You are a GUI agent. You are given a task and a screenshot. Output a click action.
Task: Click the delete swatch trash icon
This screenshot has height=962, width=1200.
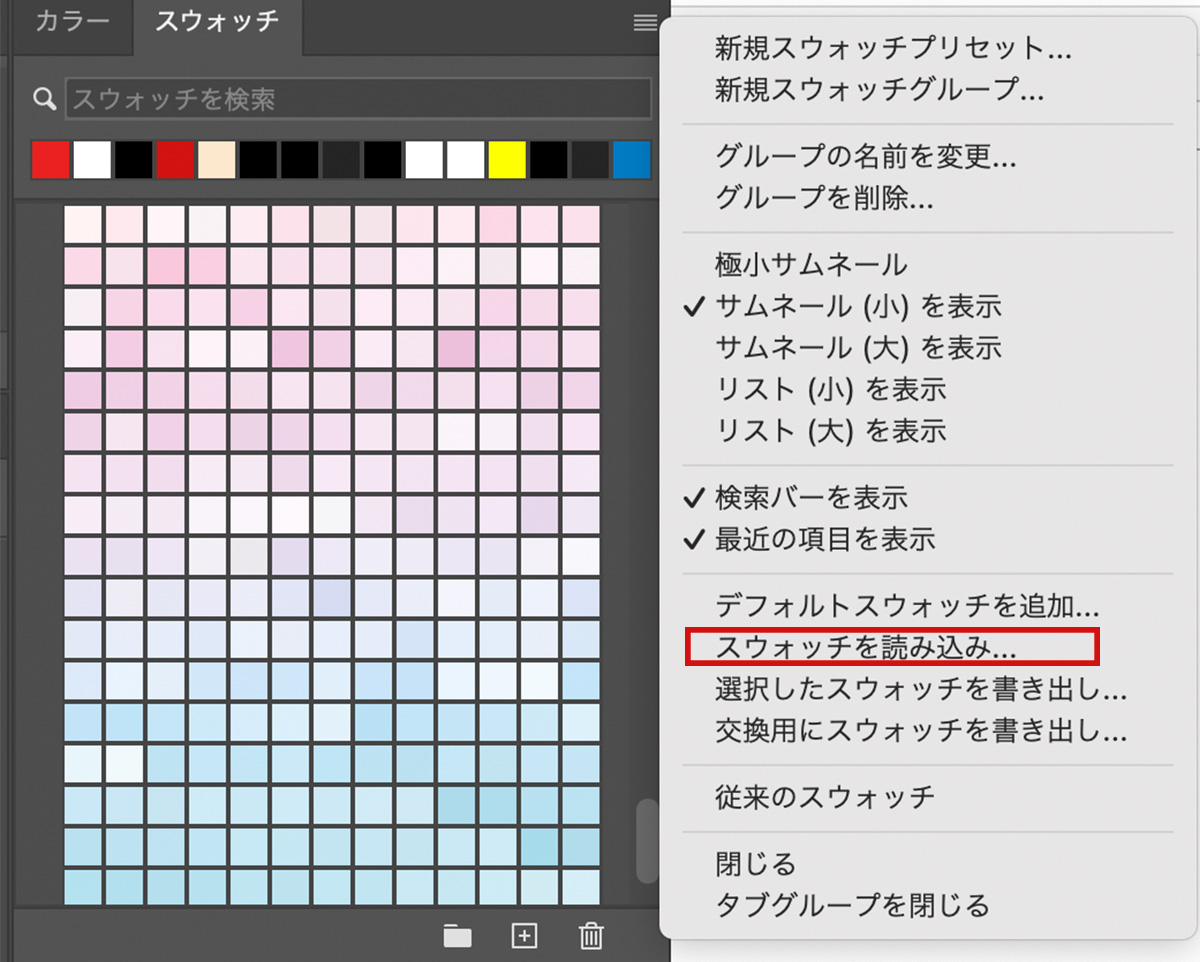[591, 936]
